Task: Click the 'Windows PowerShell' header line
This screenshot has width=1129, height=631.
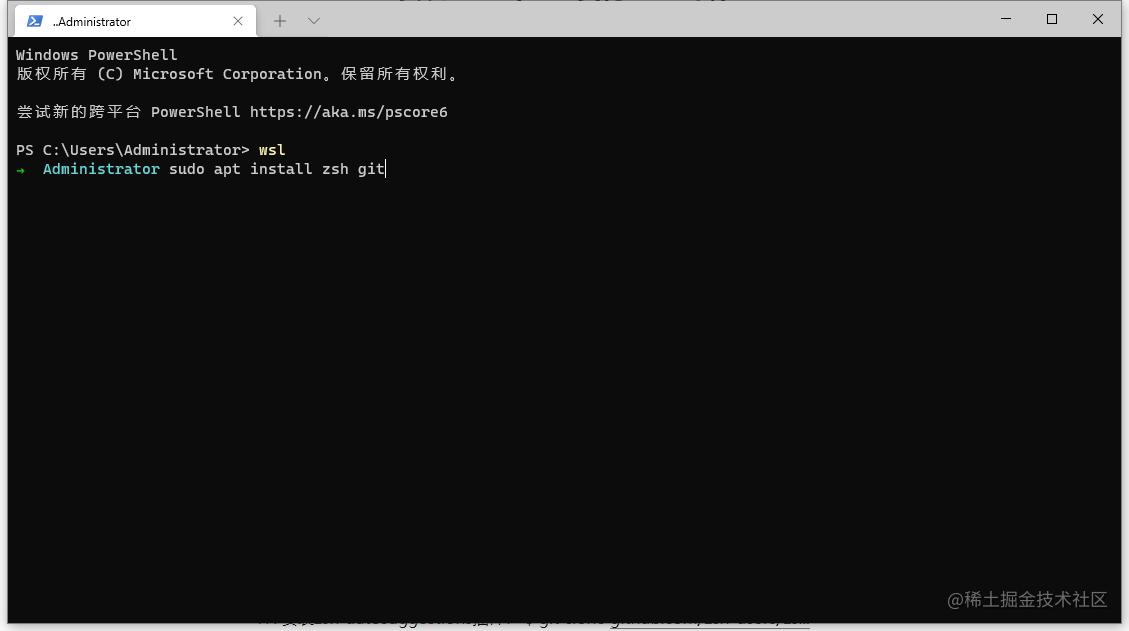Action: (x=96, y=55)
